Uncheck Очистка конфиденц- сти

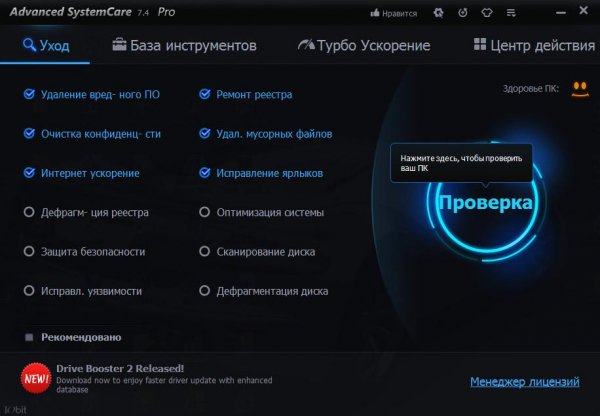29,134
